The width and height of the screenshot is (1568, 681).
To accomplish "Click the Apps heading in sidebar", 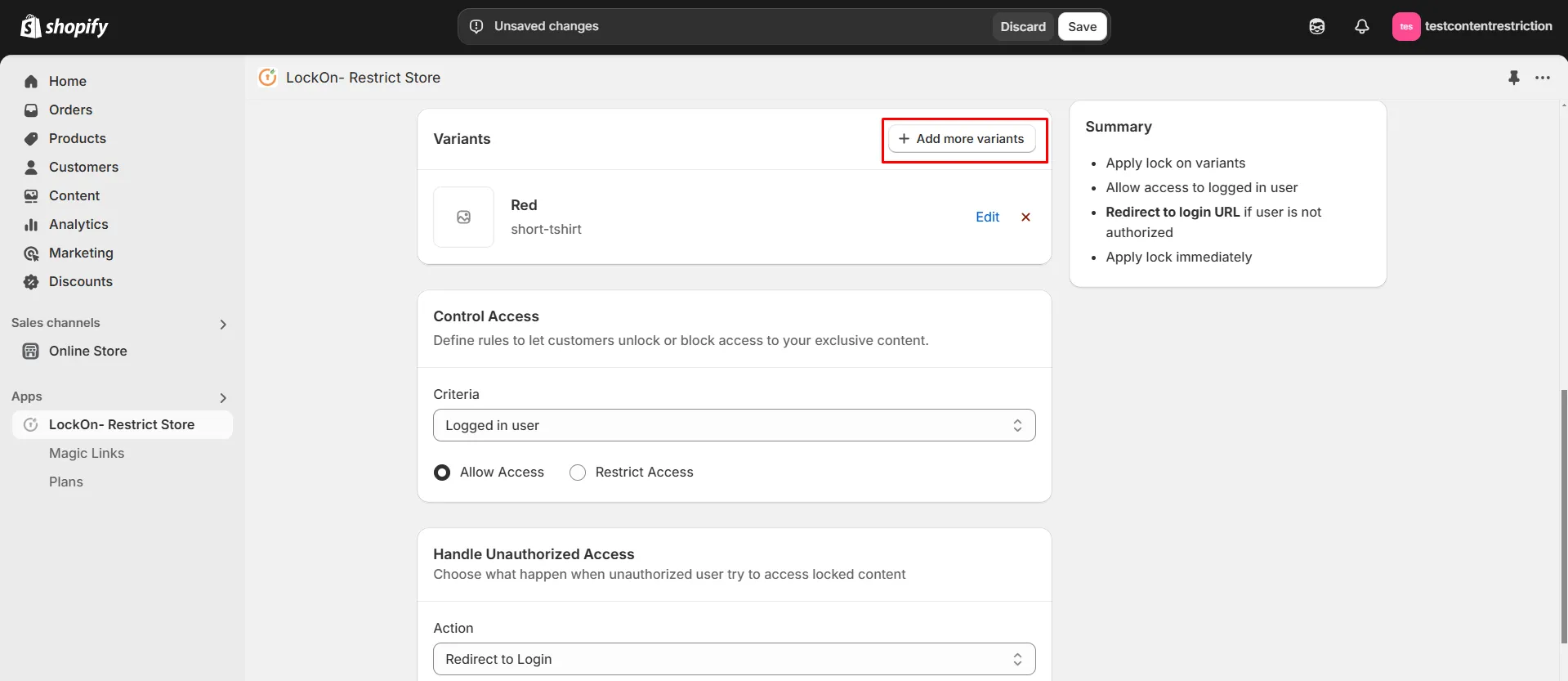I will [x=27, y=397].
